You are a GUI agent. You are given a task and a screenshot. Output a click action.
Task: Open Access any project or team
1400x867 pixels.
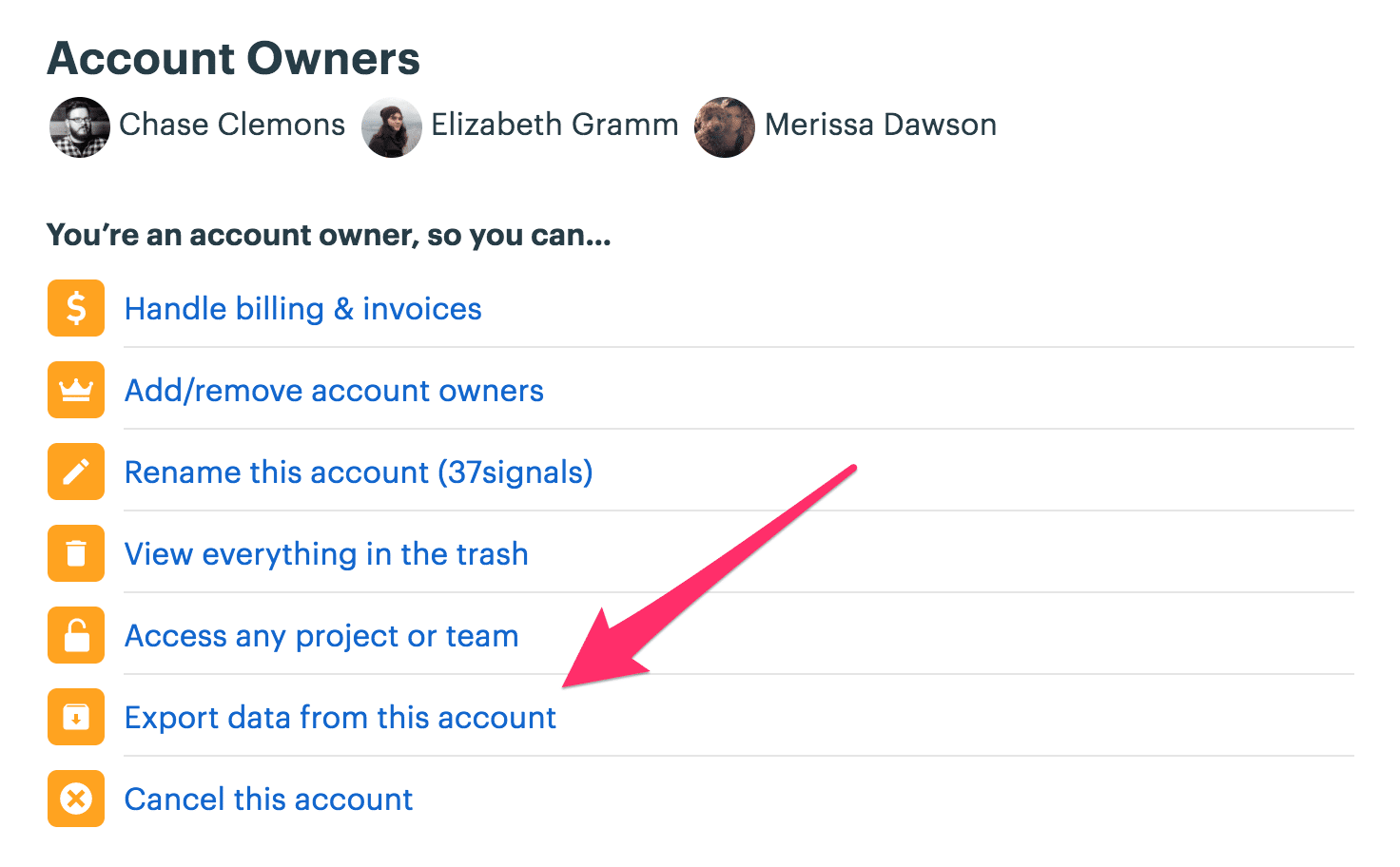321,635
